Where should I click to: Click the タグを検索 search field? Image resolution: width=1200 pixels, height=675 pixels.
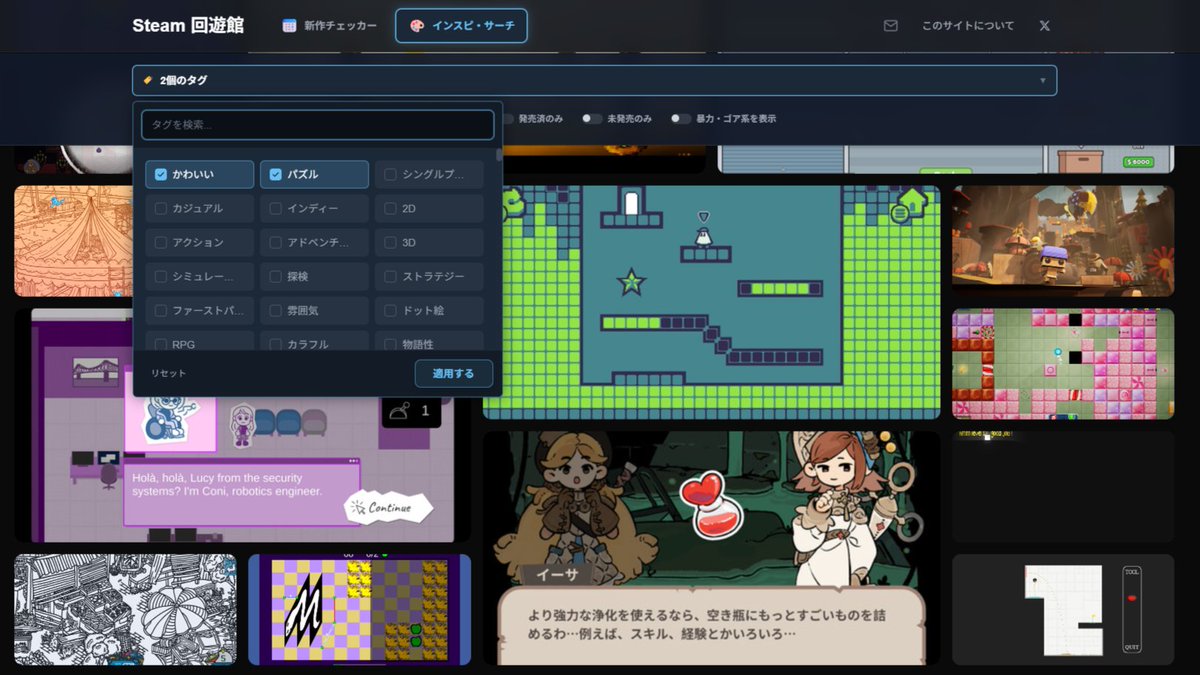coord(318,125)
